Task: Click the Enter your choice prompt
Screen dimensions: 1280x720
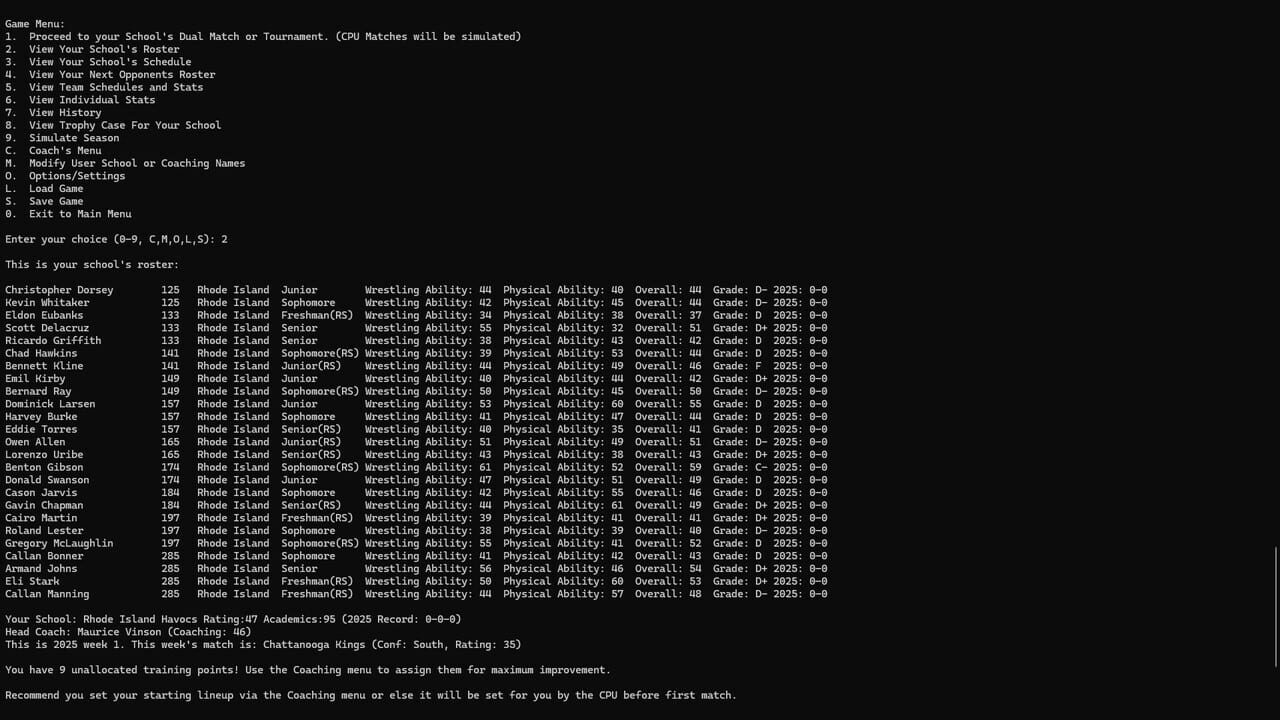Action: 115,239
